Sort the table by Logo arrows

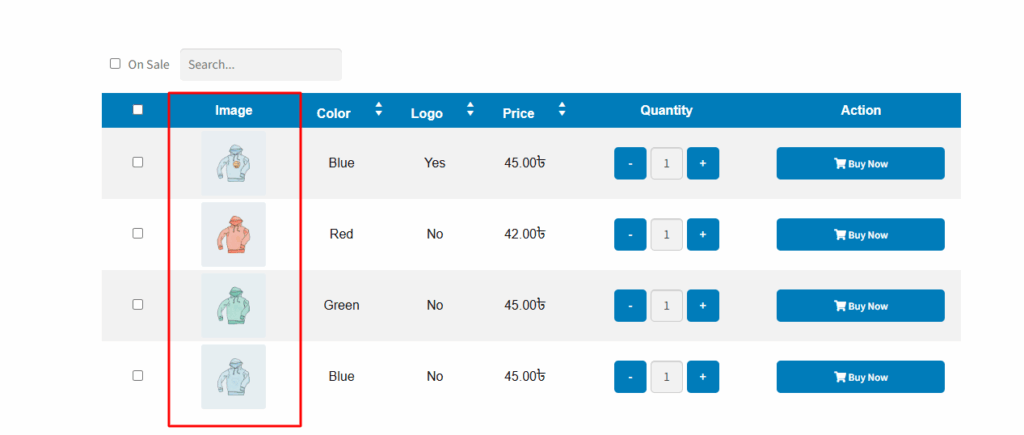coord(470,109)
